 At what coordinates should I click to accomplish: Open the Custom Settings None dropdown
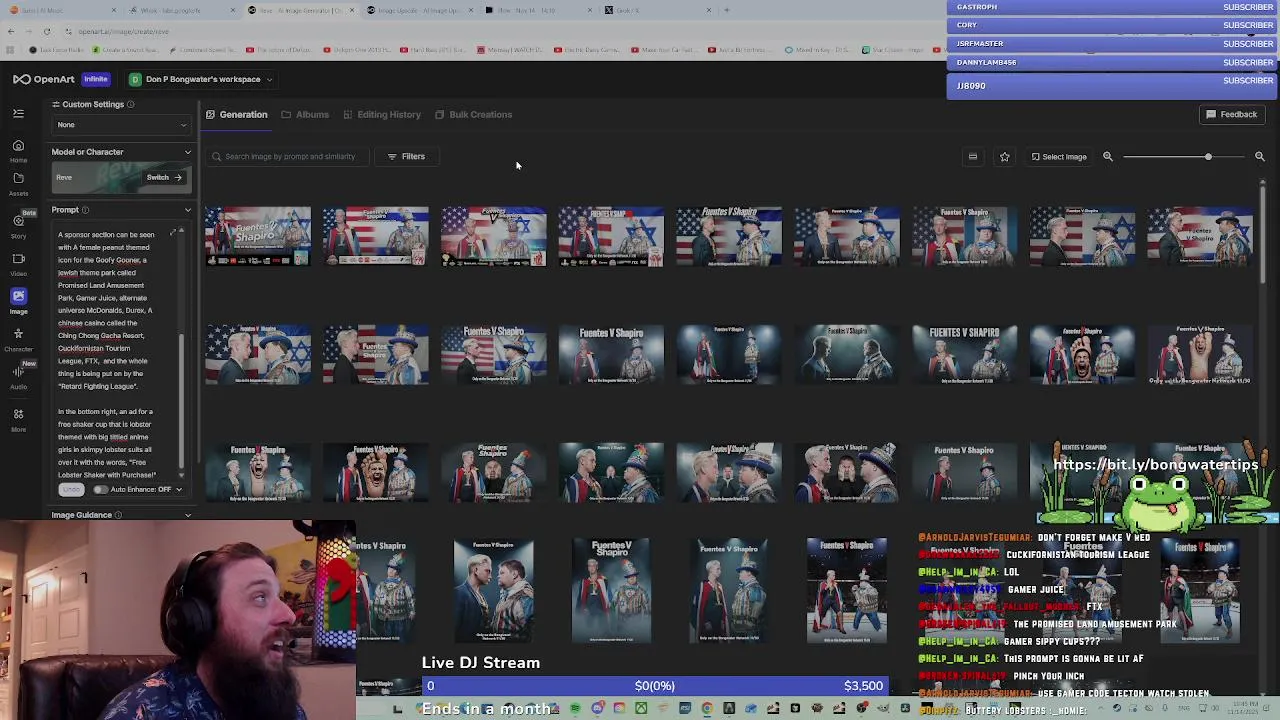[121, 125]
